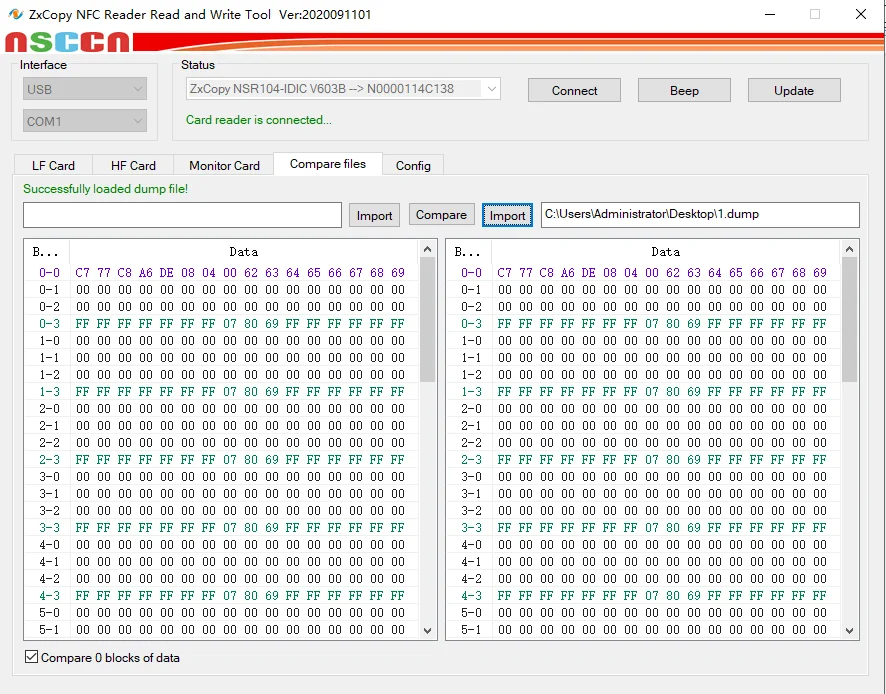This screenshot has width=886, height=694.
Task: Select row 3-3 in the second data table
Action: pyautogui.click(x=644, y=527)
